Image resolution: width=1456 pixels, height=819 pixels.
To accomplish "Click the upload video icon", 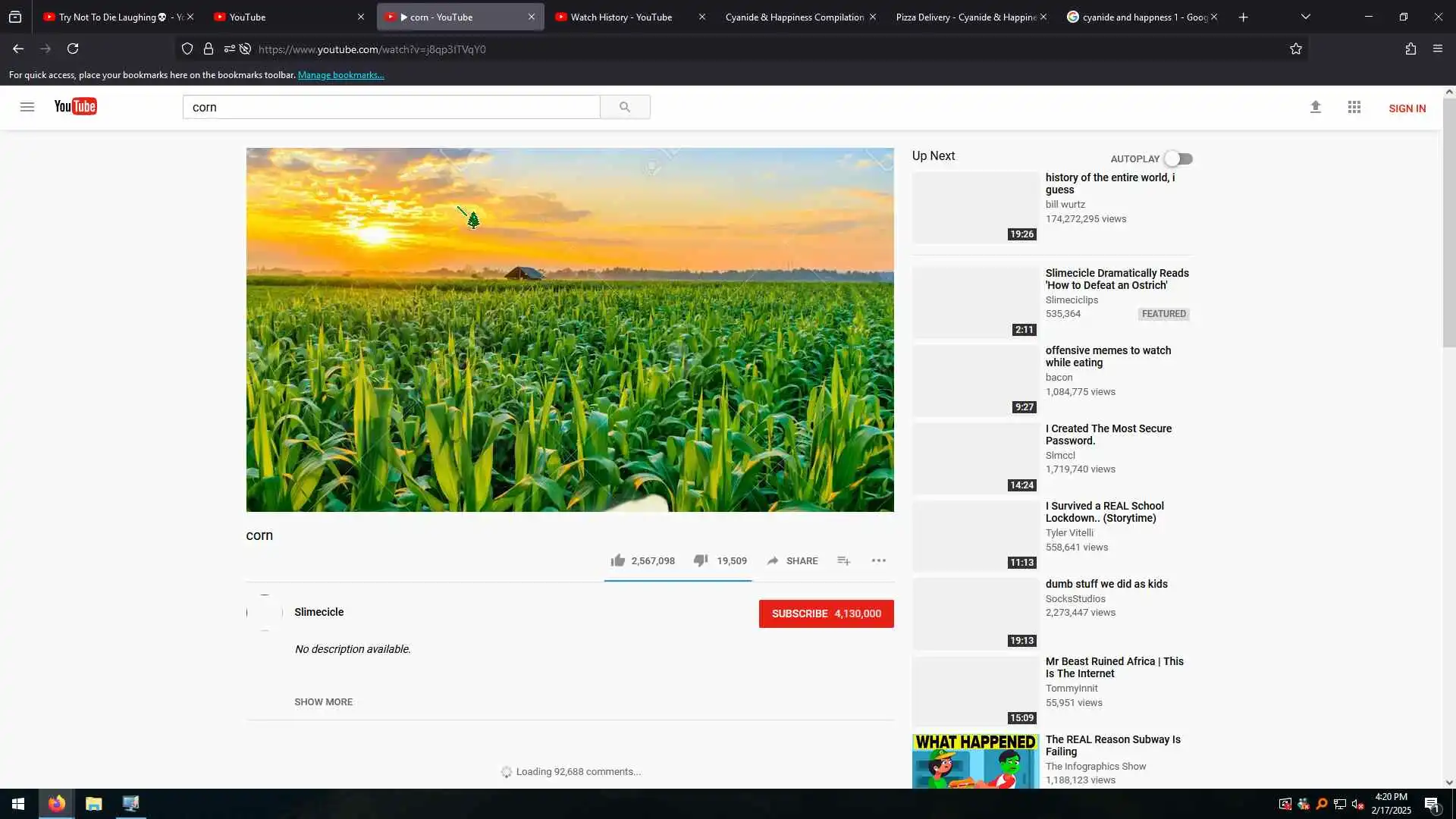I will pyautogui.click(x=1315, y=108).
